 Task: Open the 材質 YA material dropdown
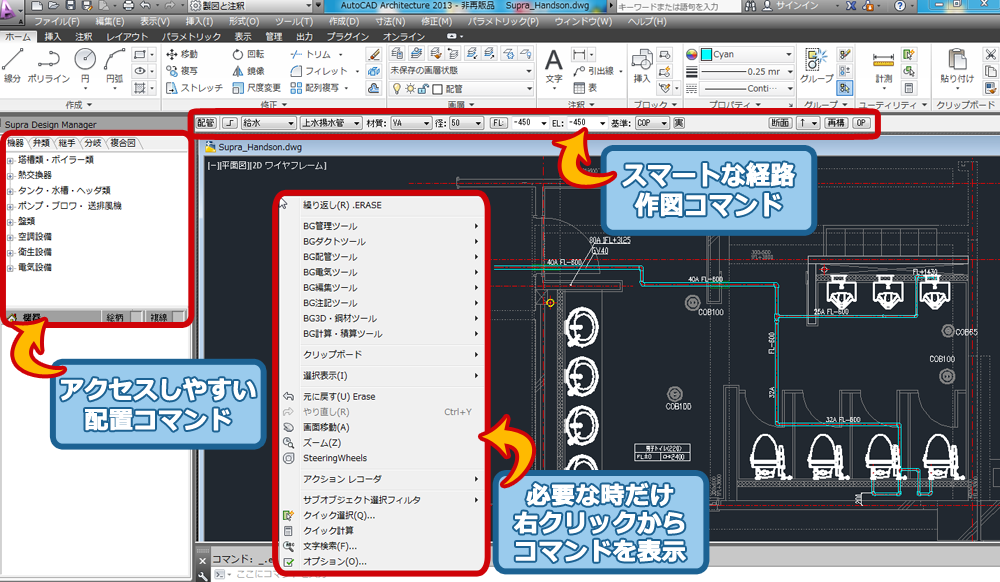point(410,122)
